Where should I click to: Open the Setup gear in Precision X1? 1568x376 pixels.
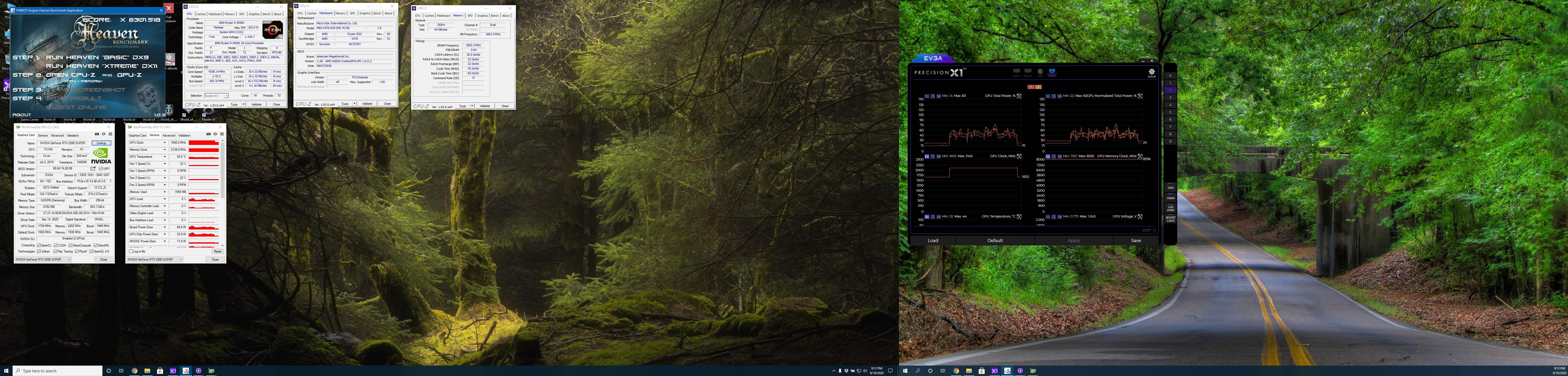(x=1152, y=73)
